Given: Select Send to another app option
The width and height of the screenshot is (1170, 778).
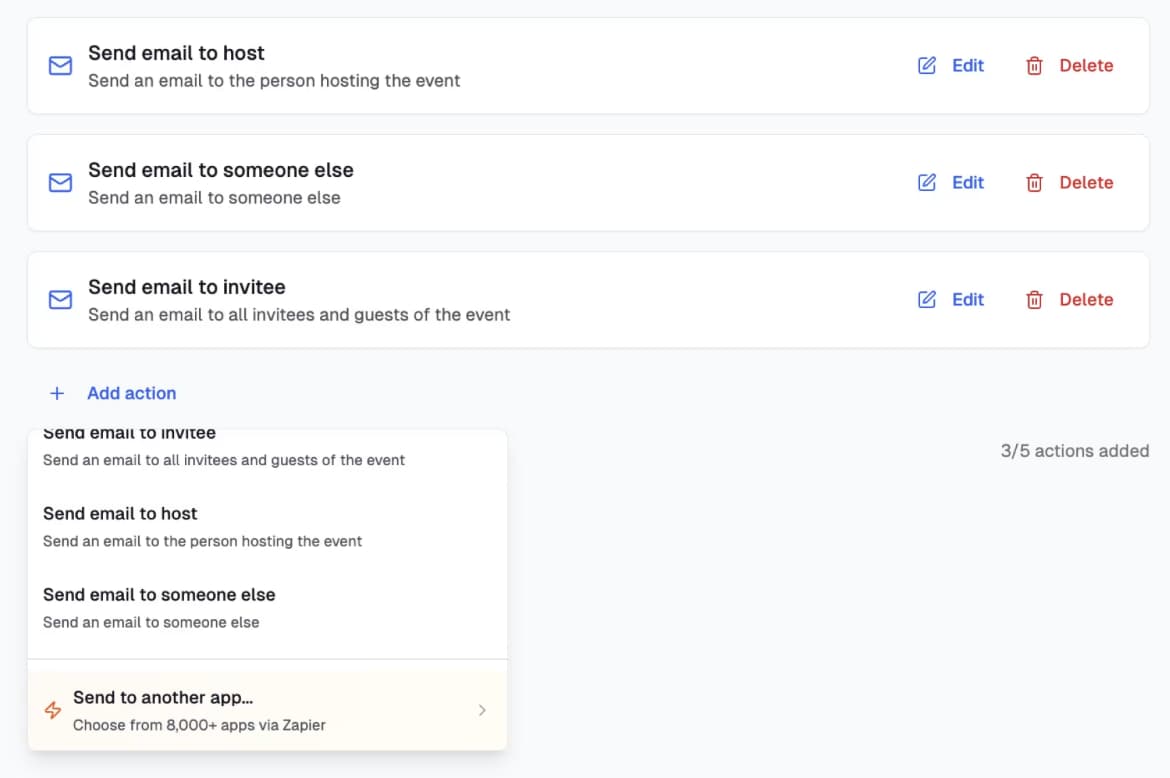Looking at the screenshot, I should (267, 710).
